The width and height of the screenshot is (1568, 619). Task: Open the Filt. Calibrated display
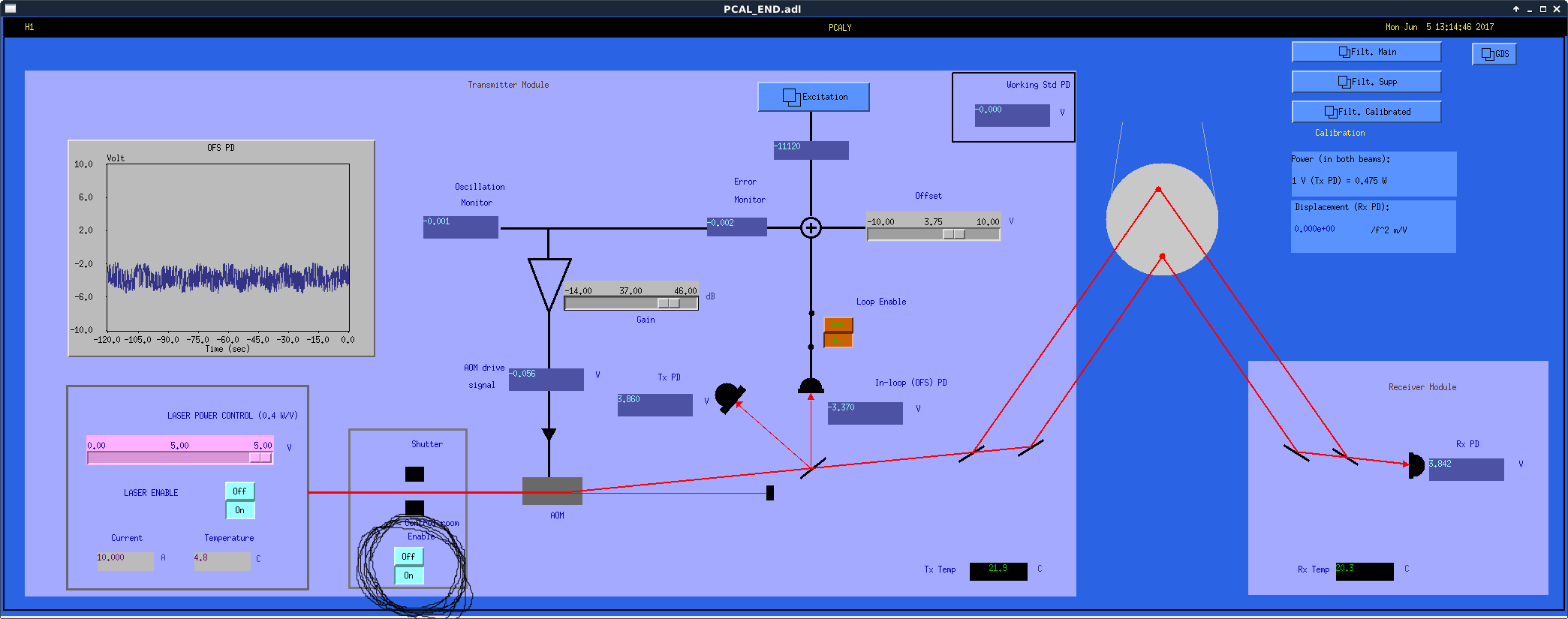click(1366, 112)
